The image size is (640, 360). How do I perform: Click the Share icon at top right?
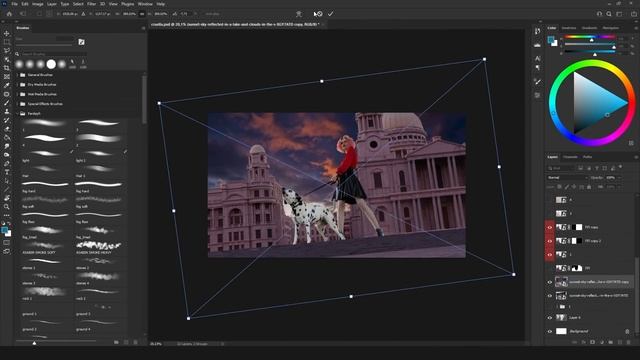coord(634,14)
